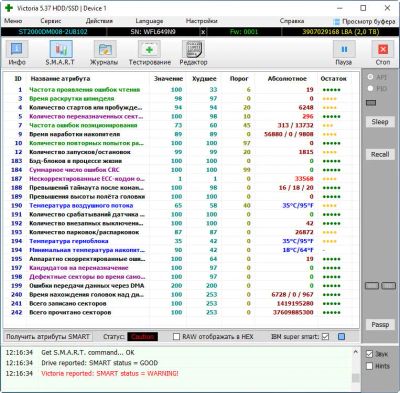Click Получить атрибуты SMART button
400x393 pixels.
click(x=48, y=337)
